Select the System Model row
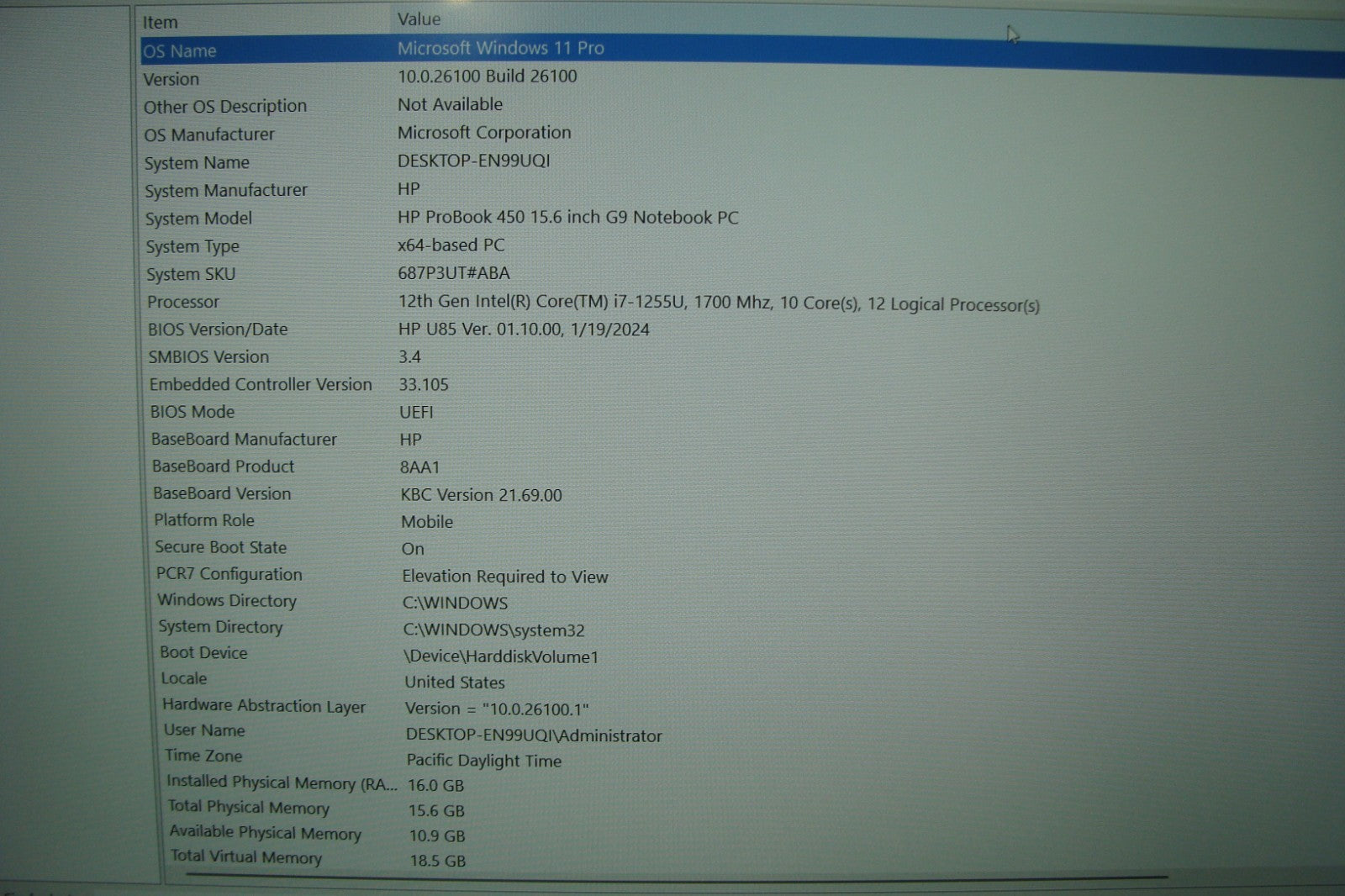Viewport: 1345px width, 896px height. 198,219
